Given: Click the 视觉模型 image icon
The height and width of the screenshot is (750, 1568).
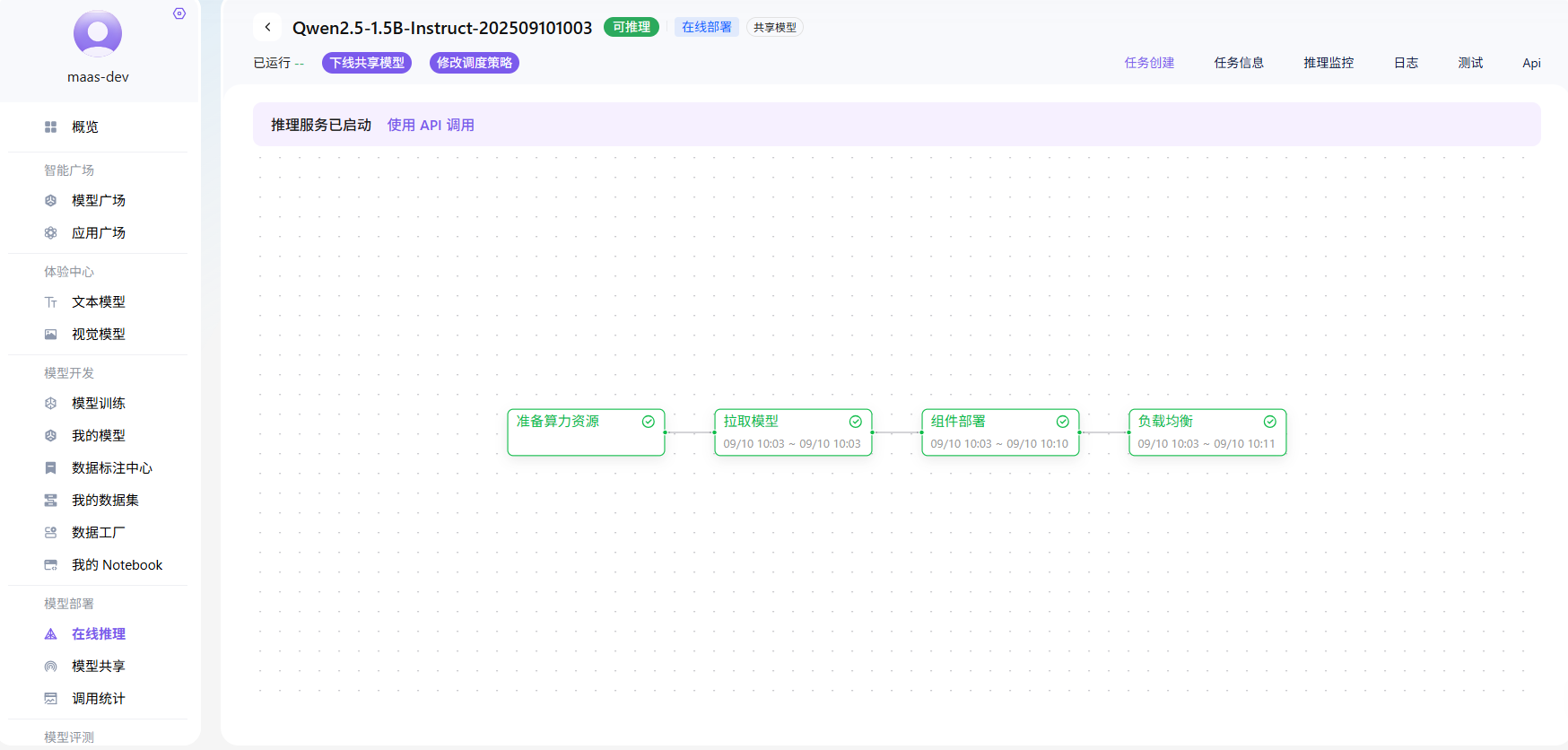Looking at the screenshot, I should pyautogui.click(x=51, y=335).
